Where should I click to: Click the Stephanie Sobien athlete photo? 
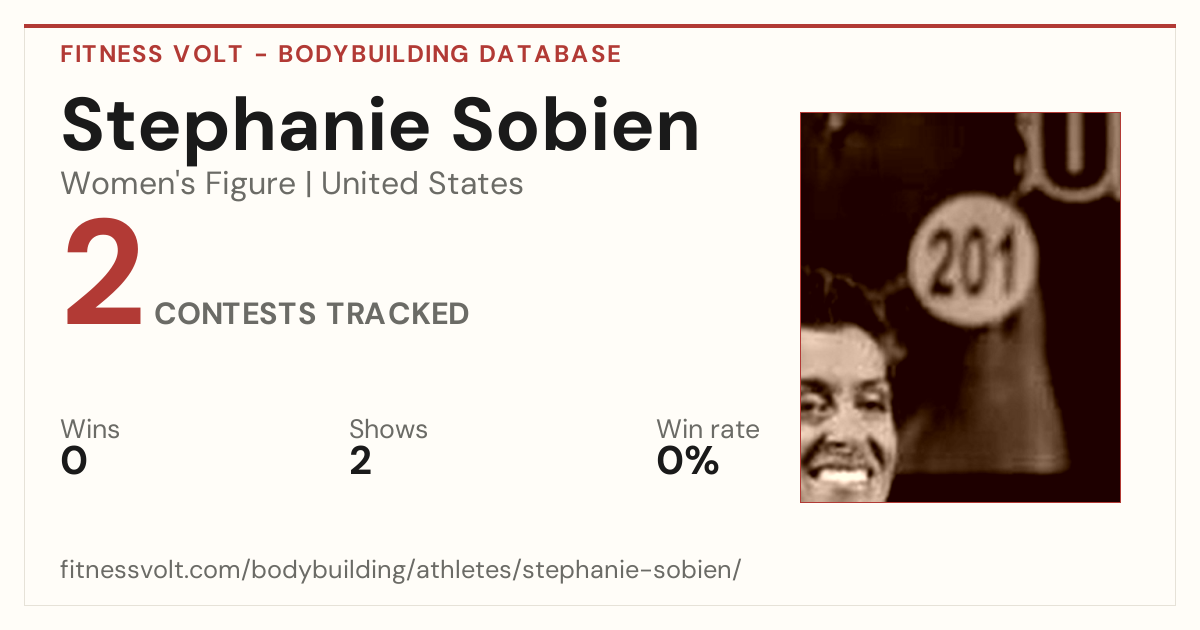tap(960, 307)
